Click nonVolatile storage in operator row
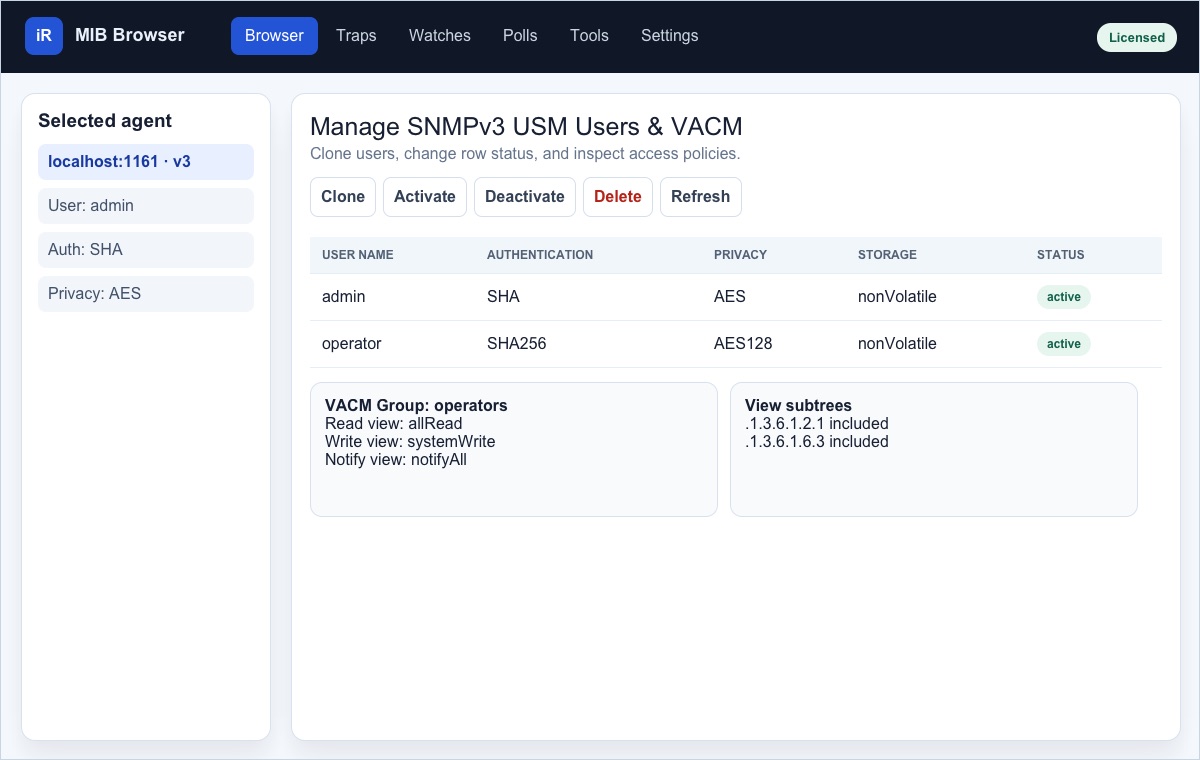The width and height of the screenshot is (1200, 760). coord(897,344)
